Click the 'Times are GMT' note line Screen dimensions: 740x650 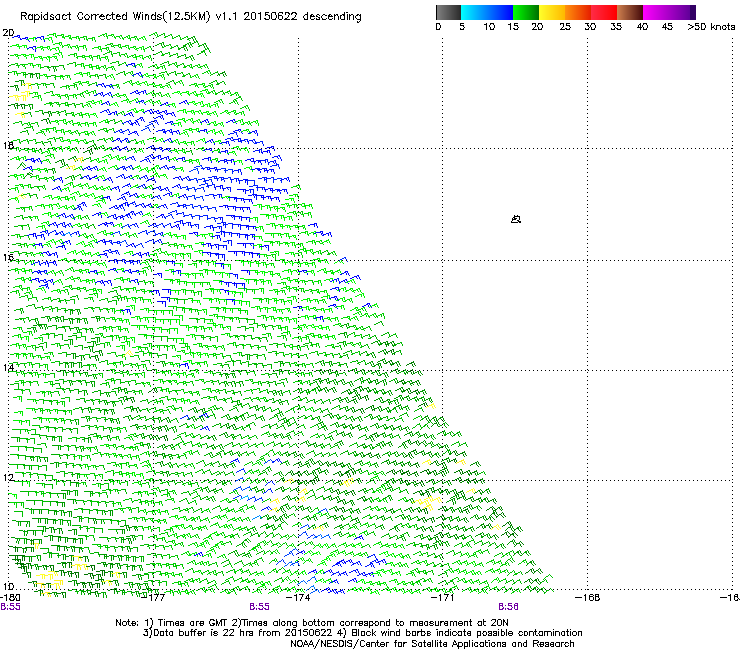[312, 623]
